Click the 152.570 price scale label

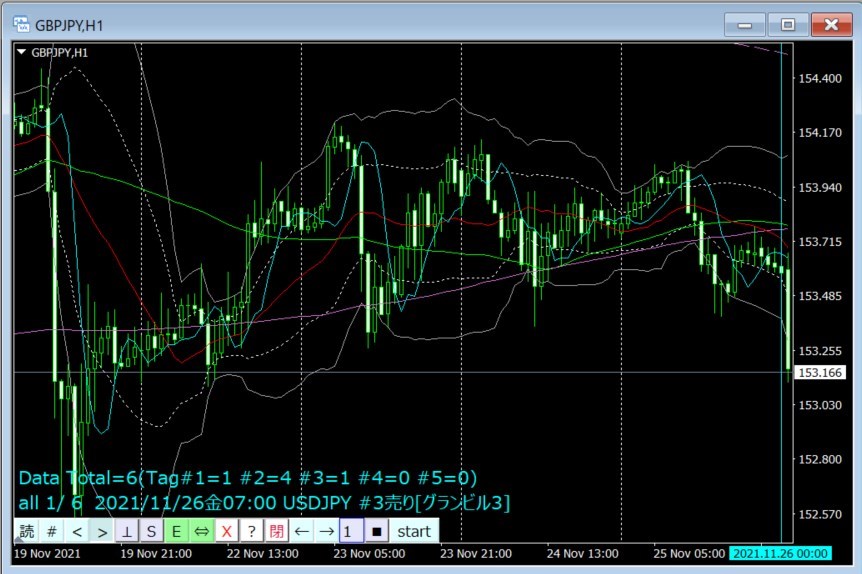coord(820,514)
